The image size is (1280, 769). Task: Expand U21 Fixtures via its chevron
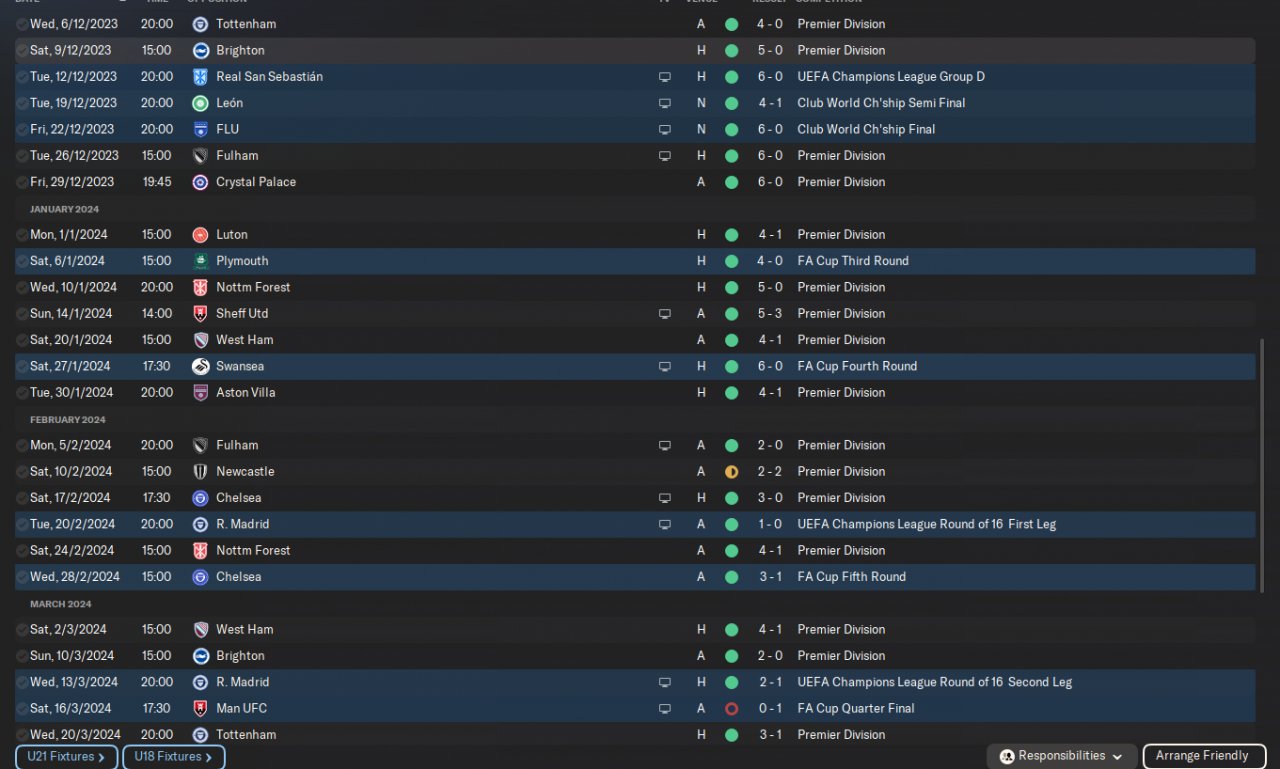(x=101, y=757)
